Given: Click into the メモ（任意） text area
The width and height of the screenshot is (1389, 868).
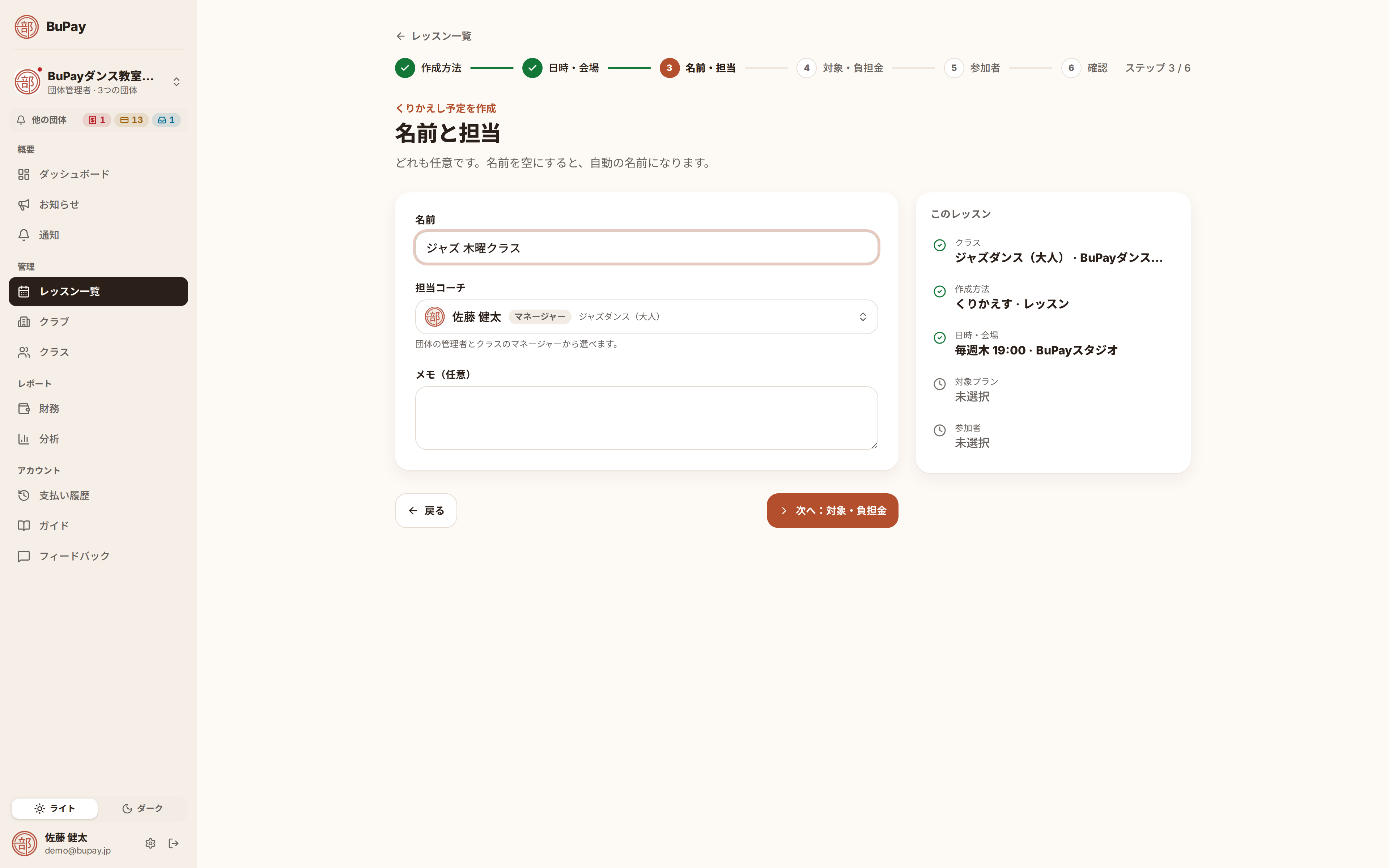Looking at the screenshot, I should 646,418.
